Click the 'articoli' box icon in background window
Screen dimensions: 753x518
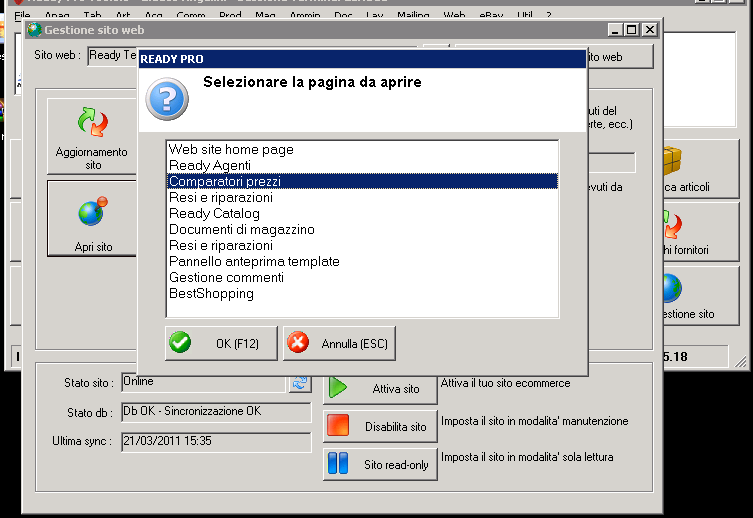[673, 161]
